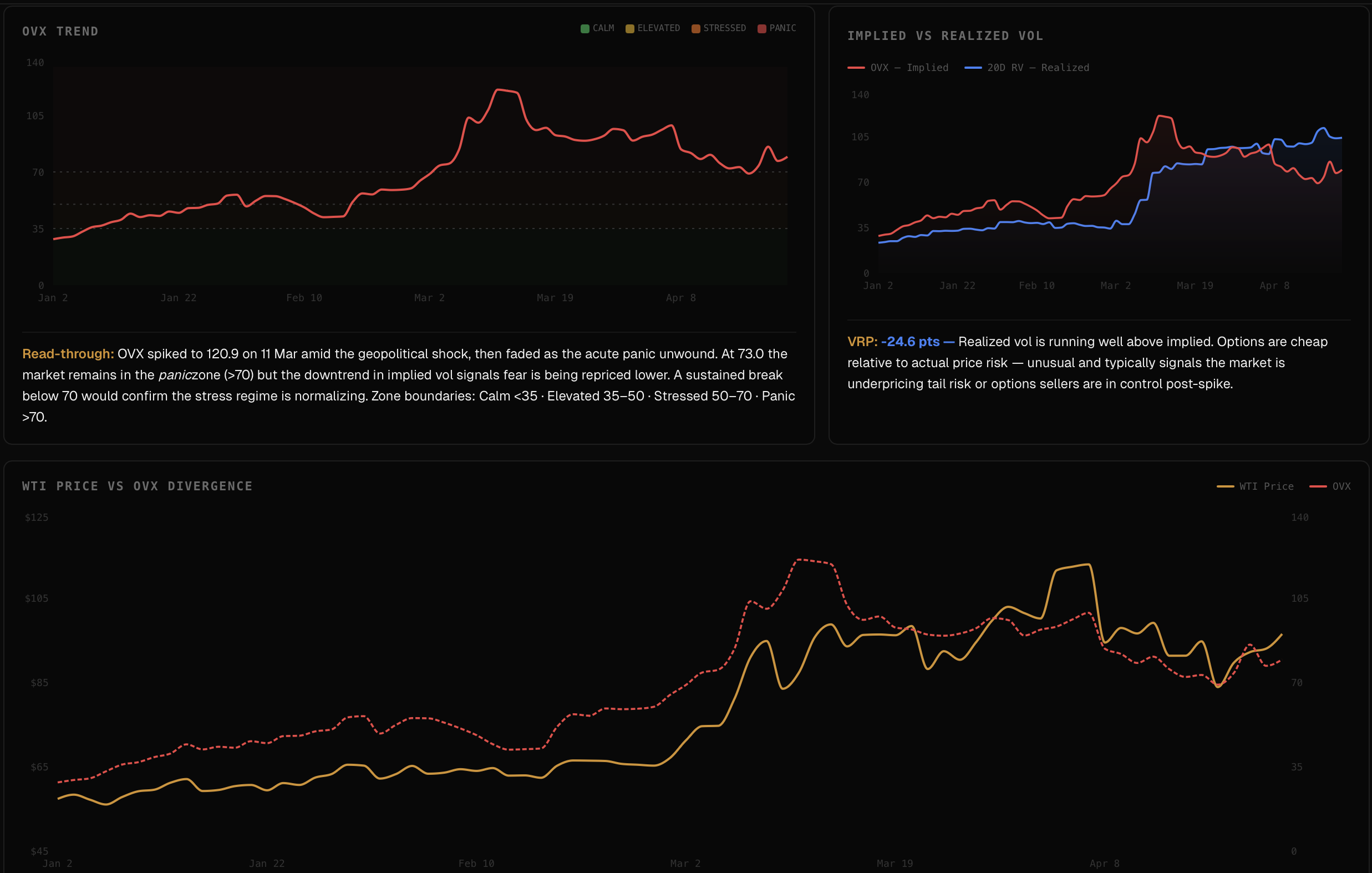1372x873 pixels.
Task: Click the Jan 22 date label on the OVX Trend chart
Action: 179,298
